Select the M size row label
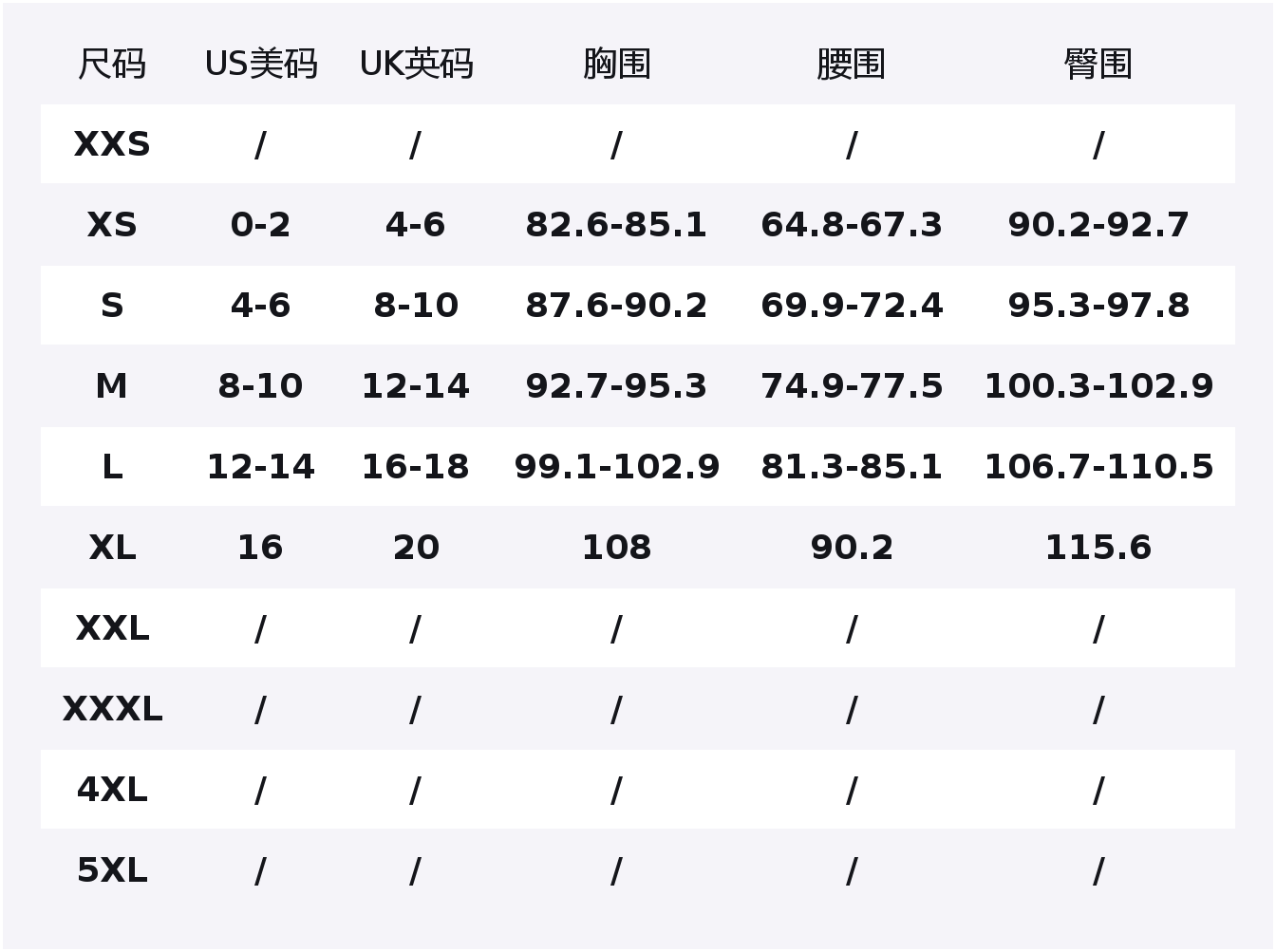Screen dimensions: 1276x952 click(x=112, y=386)
